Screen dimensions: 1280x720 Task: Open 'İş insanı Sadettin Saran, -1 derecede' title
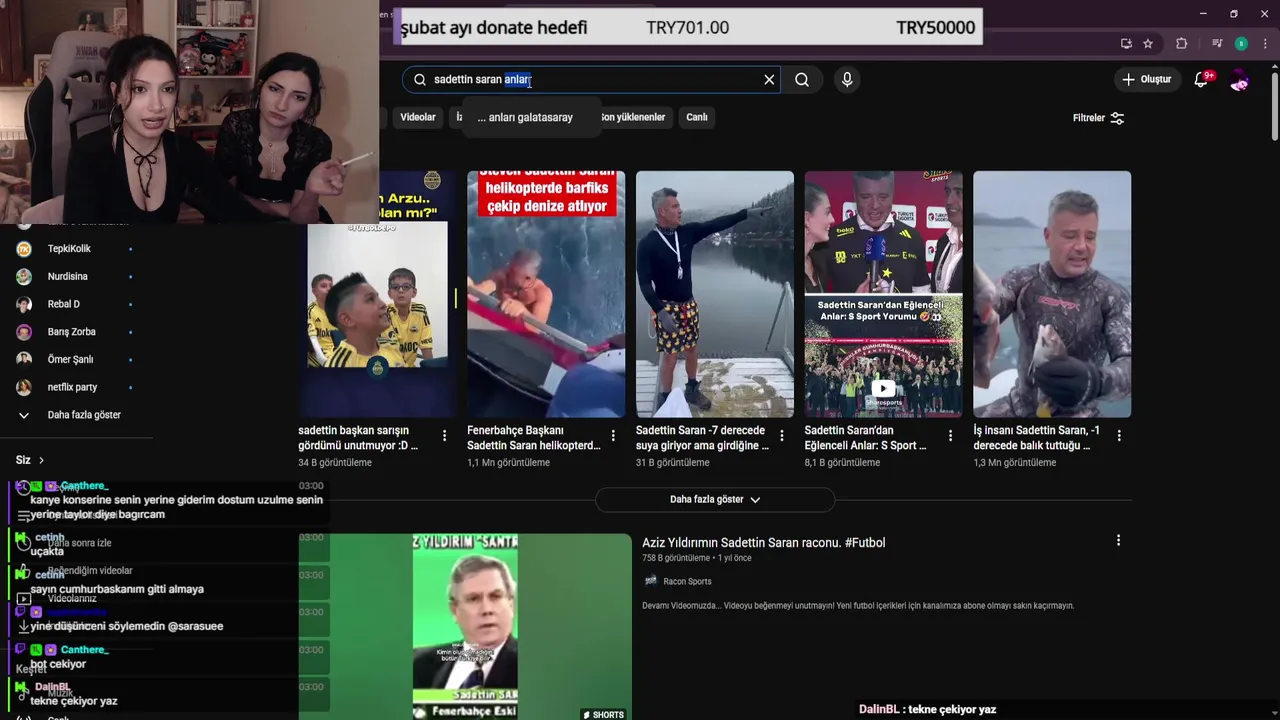[x=1037, y=438]
